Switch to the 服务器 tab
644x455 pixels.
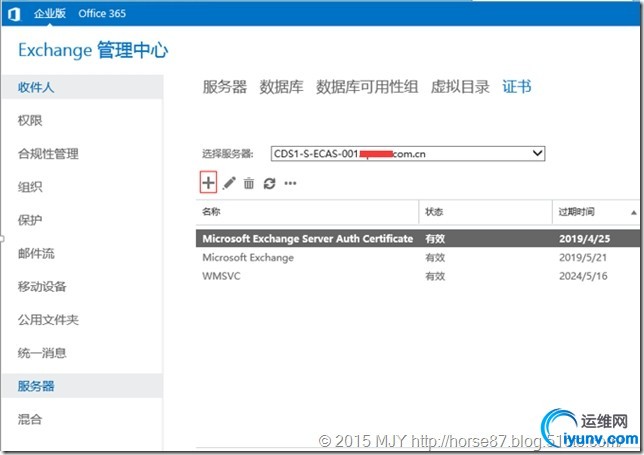[225, 87]
